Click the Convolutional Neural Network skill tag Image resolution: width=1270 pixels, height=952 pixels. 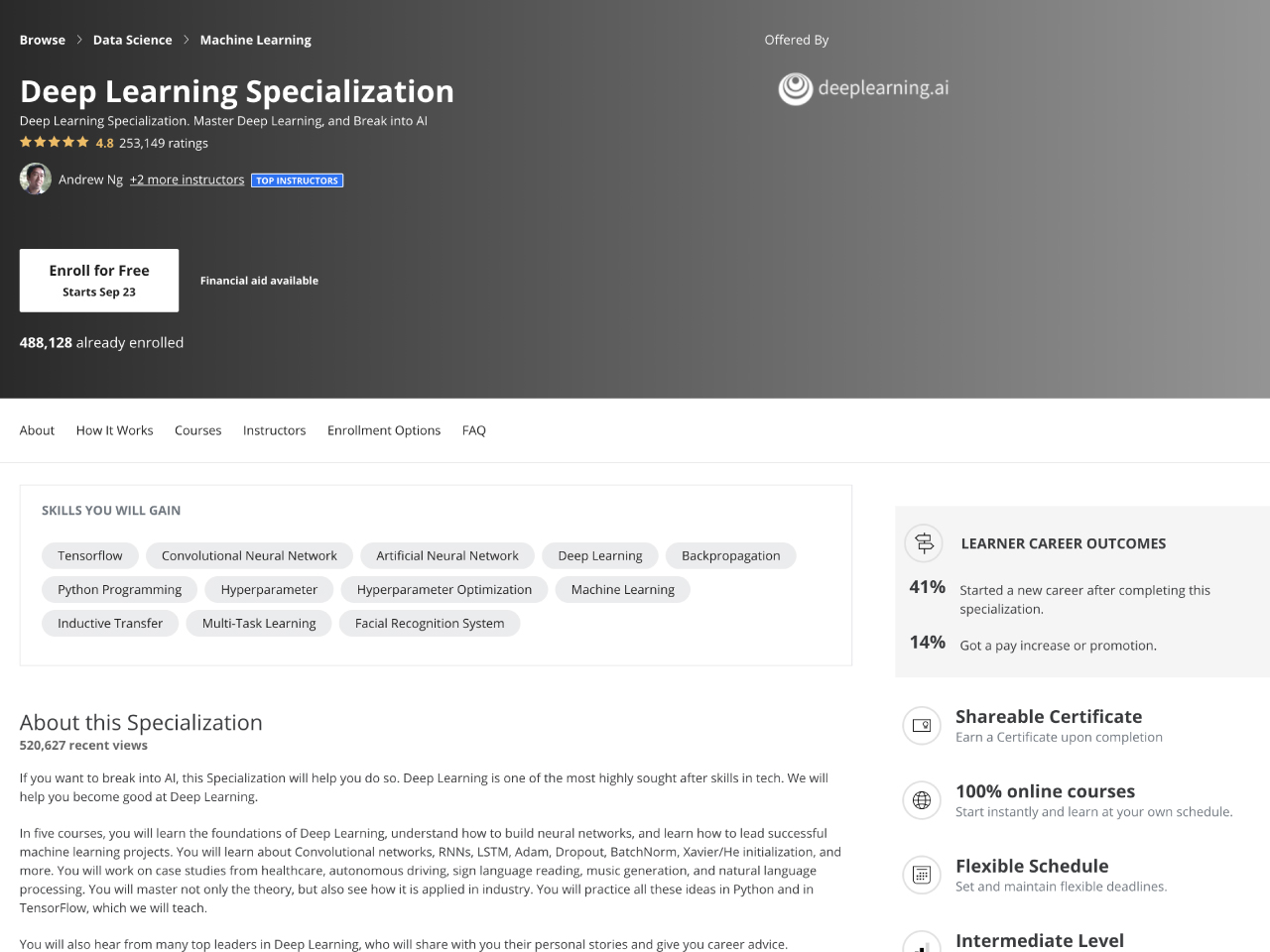[249, 555]
